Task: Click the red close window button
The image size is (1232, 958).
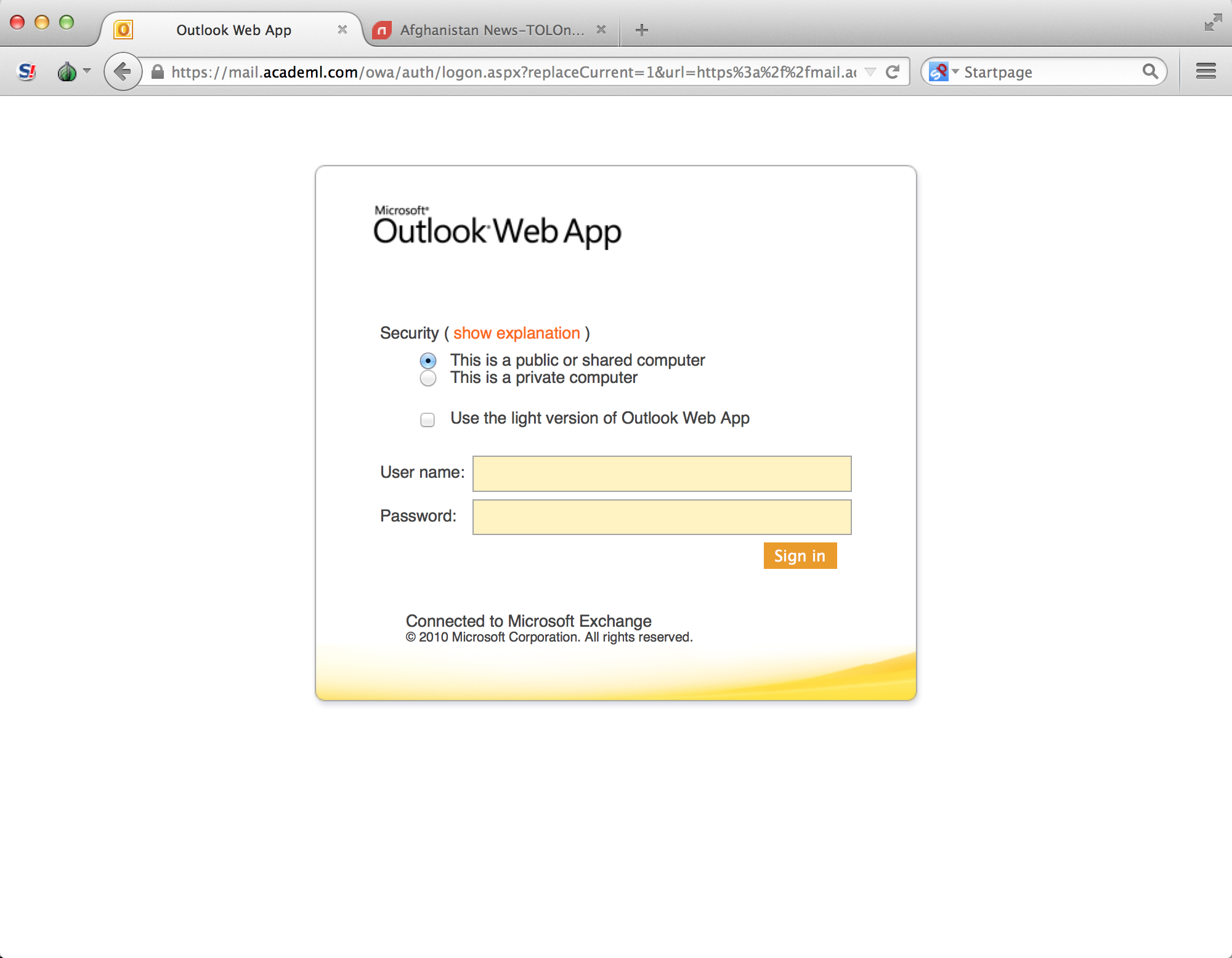Action: [x=17, y=22]
